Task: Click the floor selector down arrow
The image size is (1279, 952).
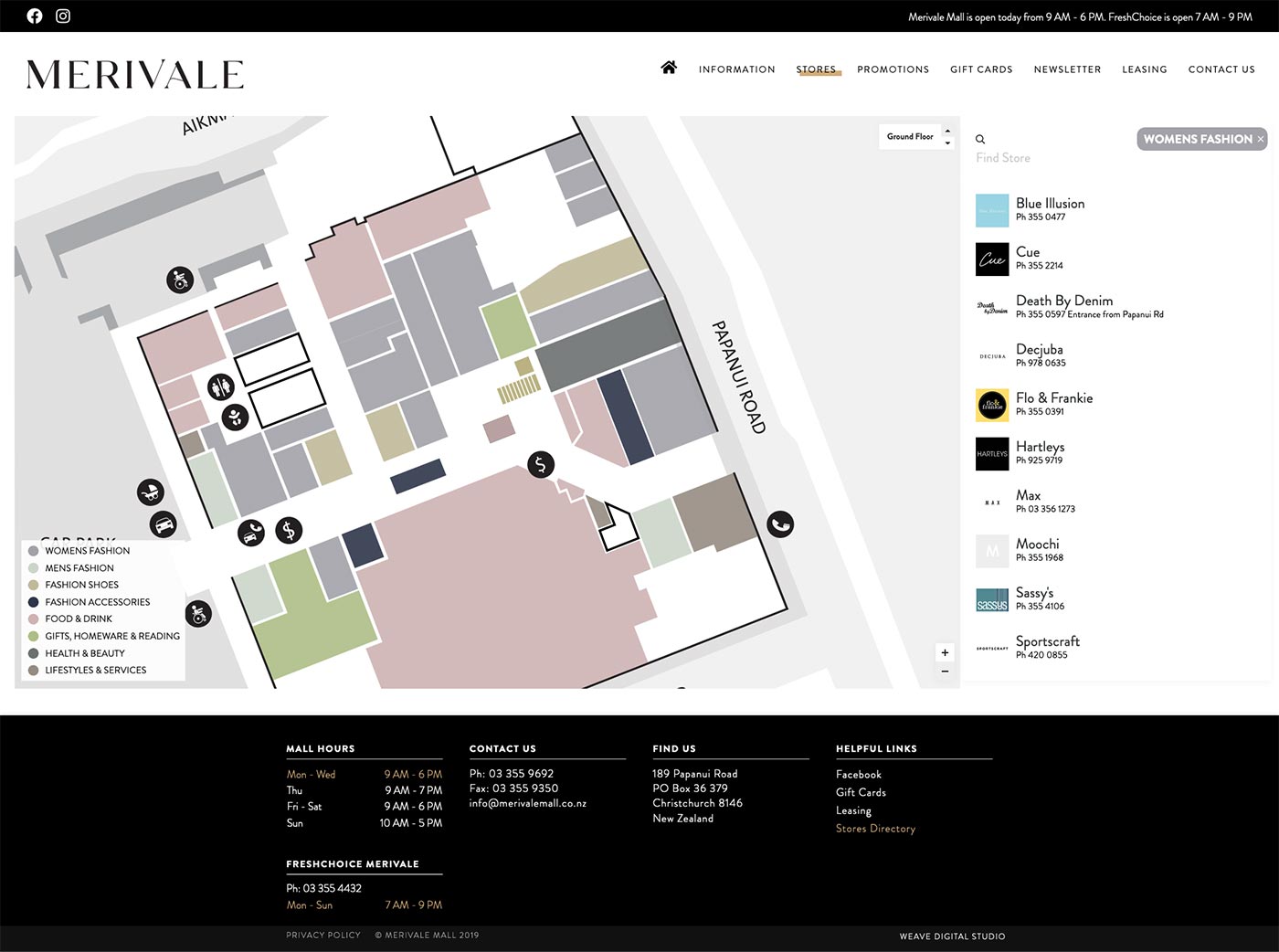Action: 947,143
